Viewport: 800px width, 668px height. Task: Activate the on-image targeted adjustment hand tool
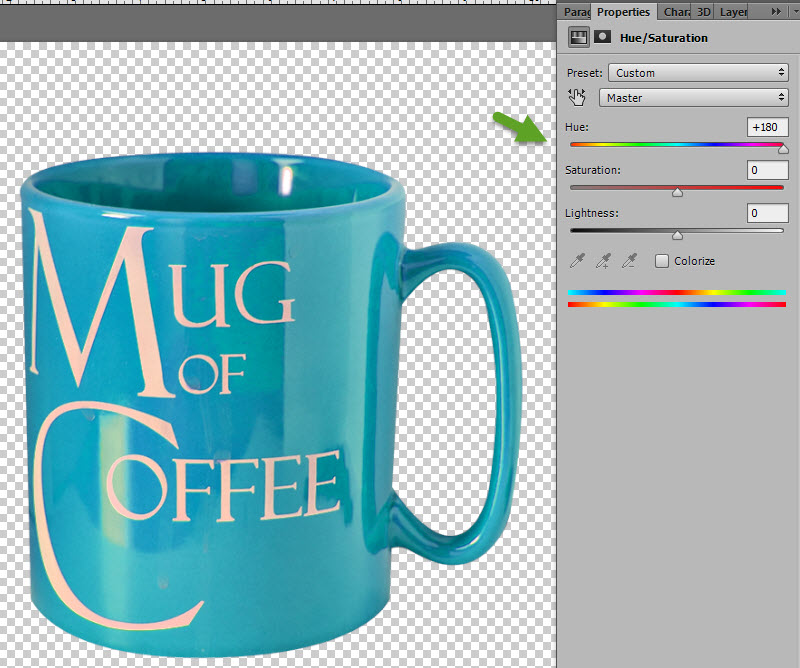[x=577, y=97]
